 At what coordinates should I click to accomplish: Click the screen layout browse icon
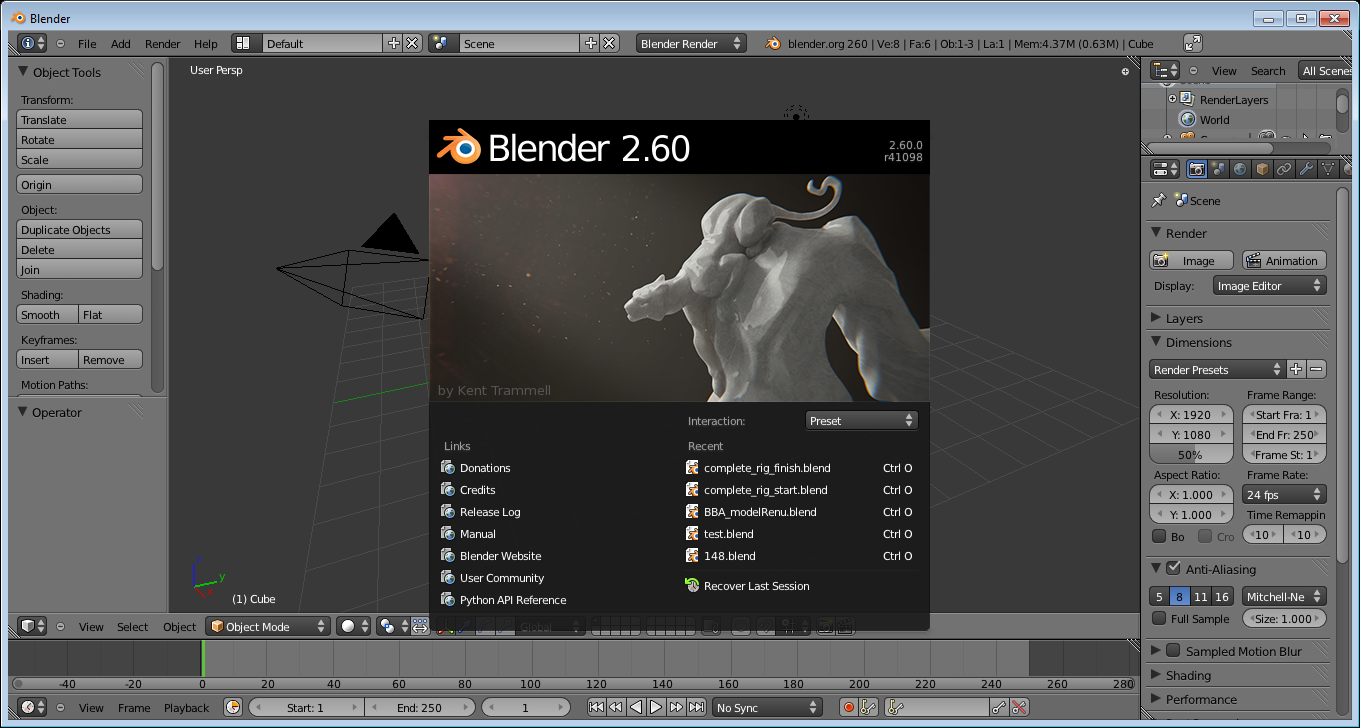point(246,43)
